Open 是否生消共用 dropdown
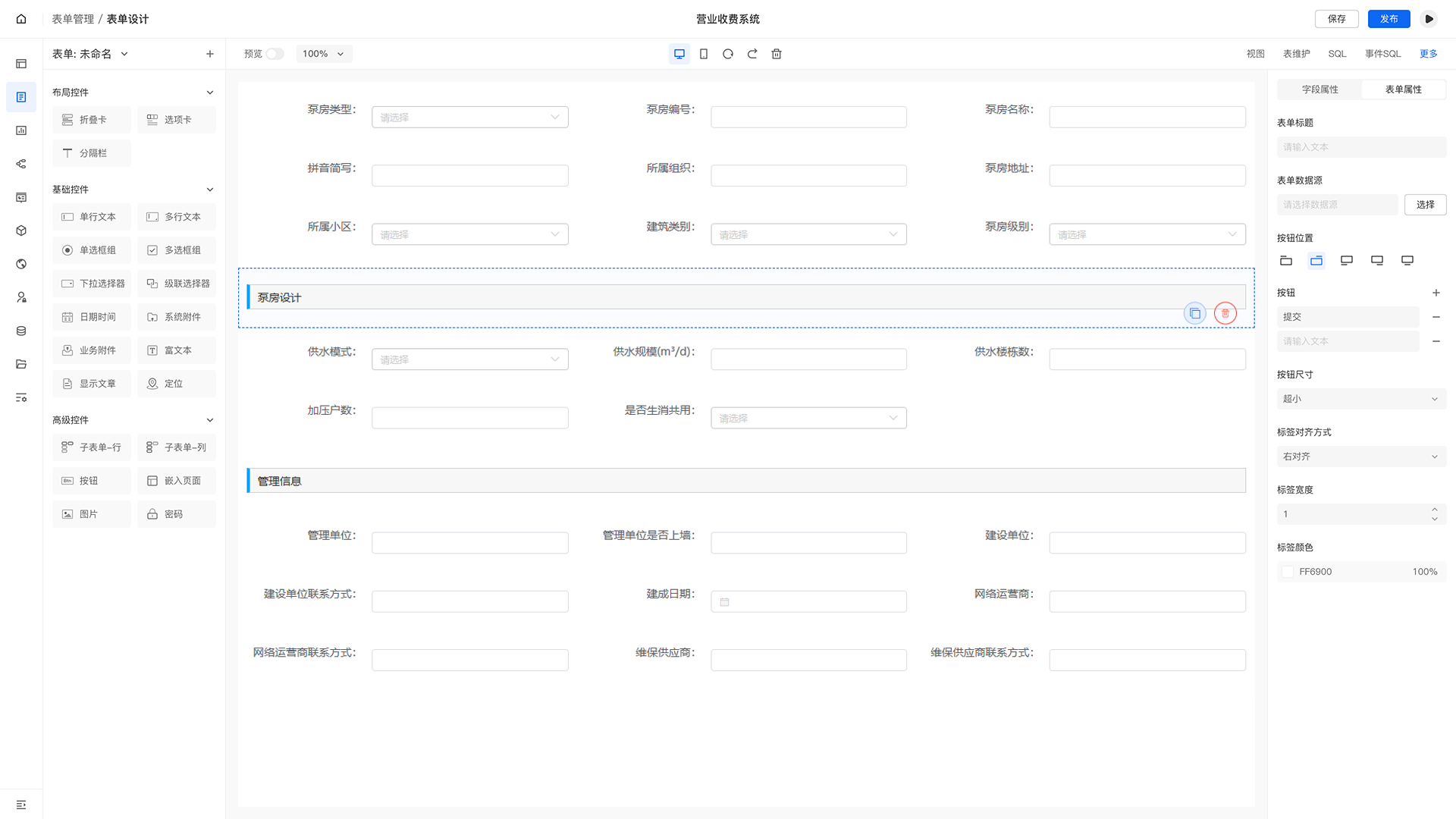This screenshot has height=819, width=1456. pos(808,418)
